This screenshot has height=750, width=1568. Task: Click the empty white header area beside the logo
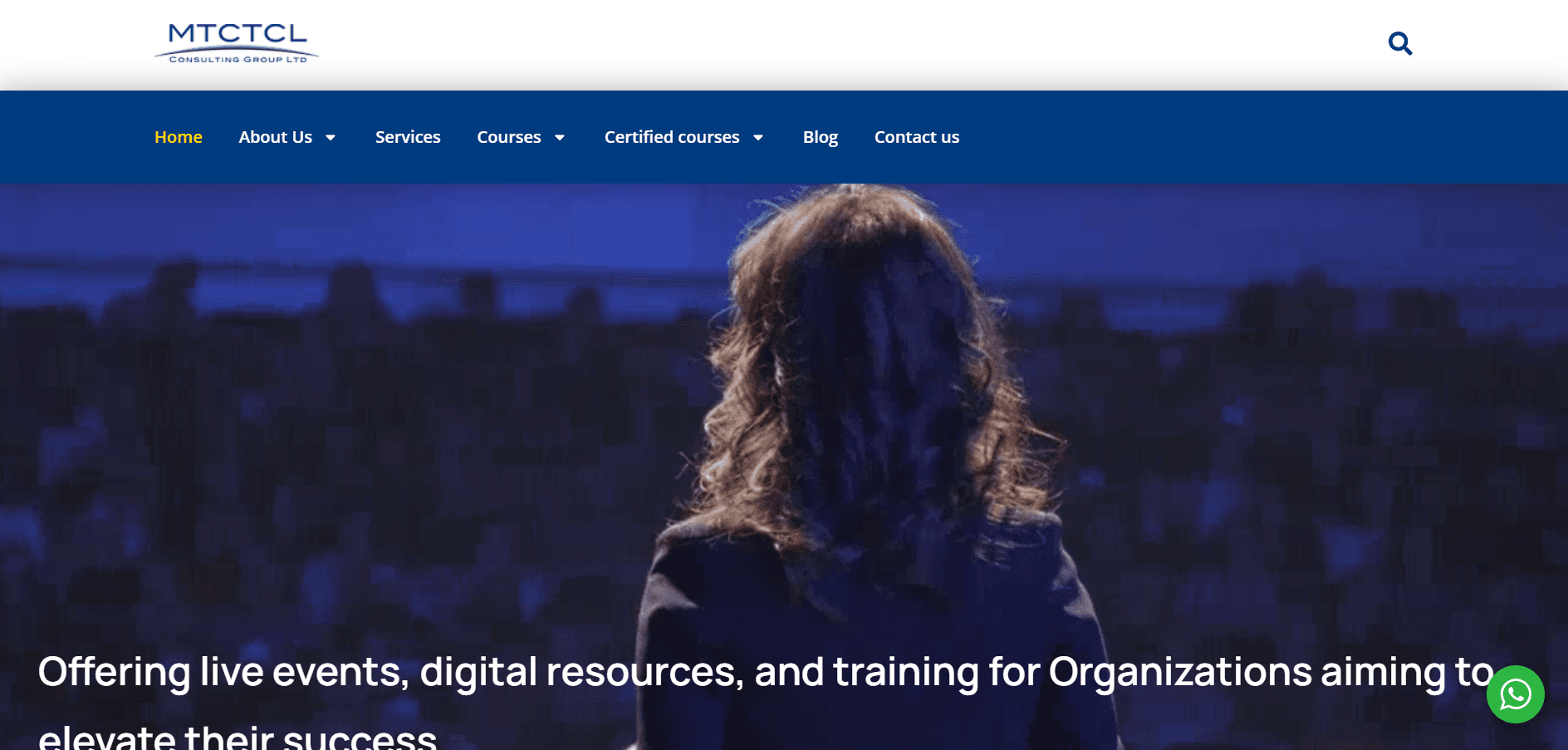click(x=747, y=43)
